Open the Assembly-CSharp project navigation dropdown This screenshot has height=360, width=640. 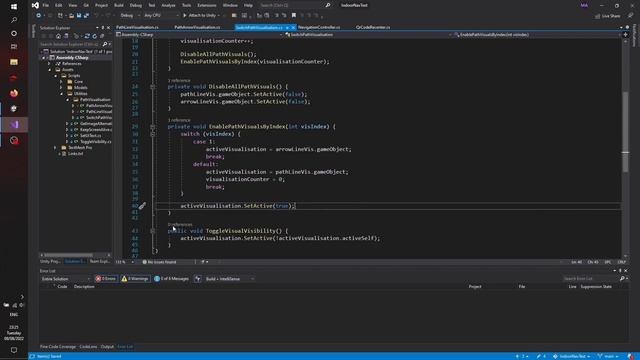tap(199, 35)
